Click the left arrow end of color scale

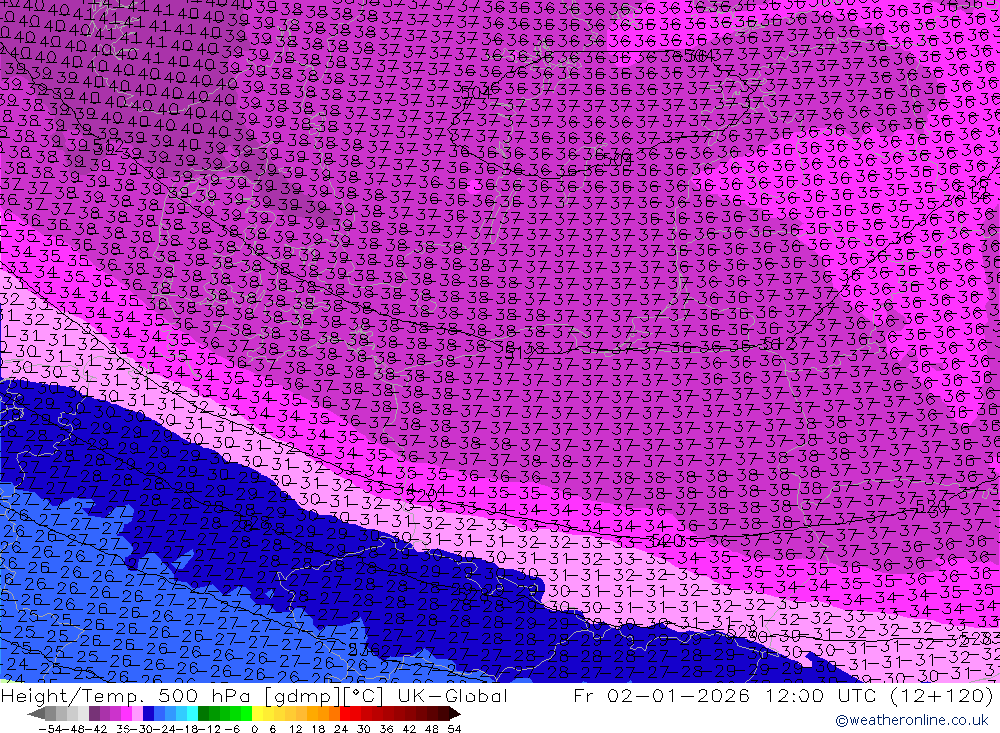(36, 714)
